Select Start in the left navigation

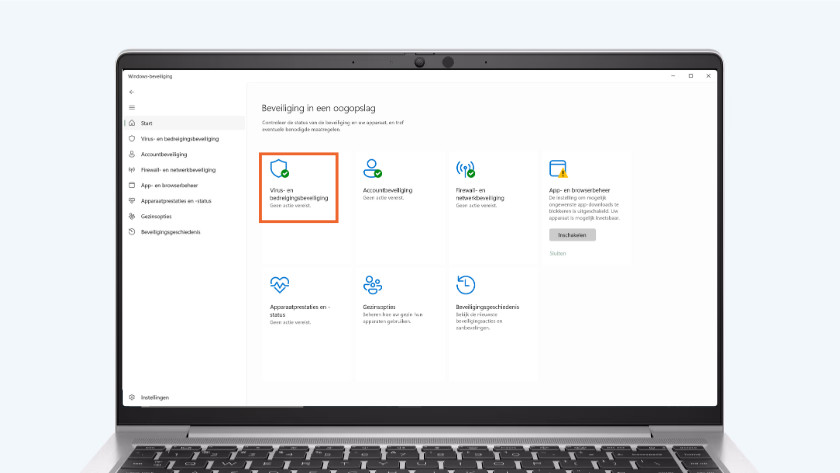pos(147,123)
